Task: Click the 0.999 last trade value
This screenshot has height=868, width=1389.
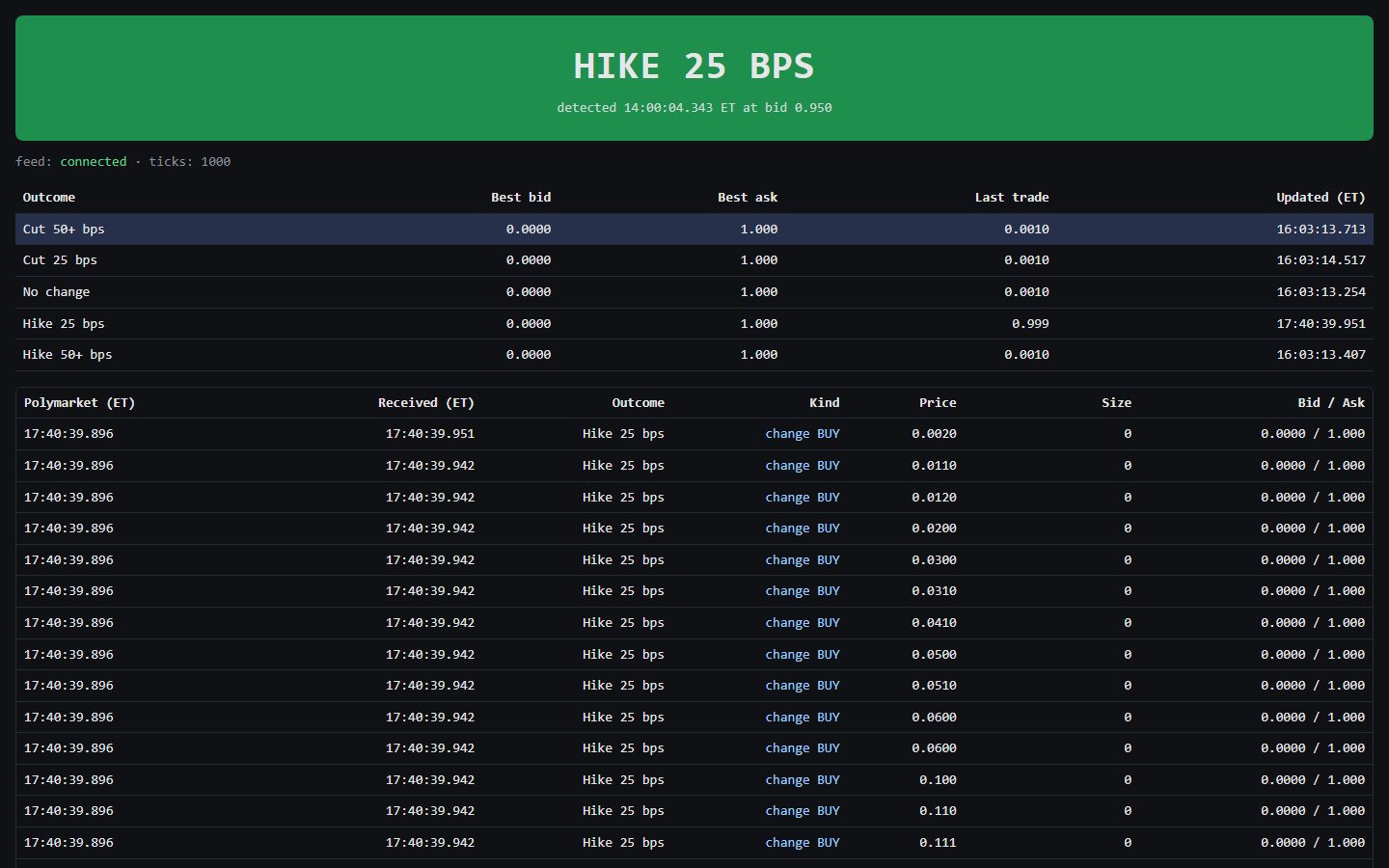Action: 1030,324
